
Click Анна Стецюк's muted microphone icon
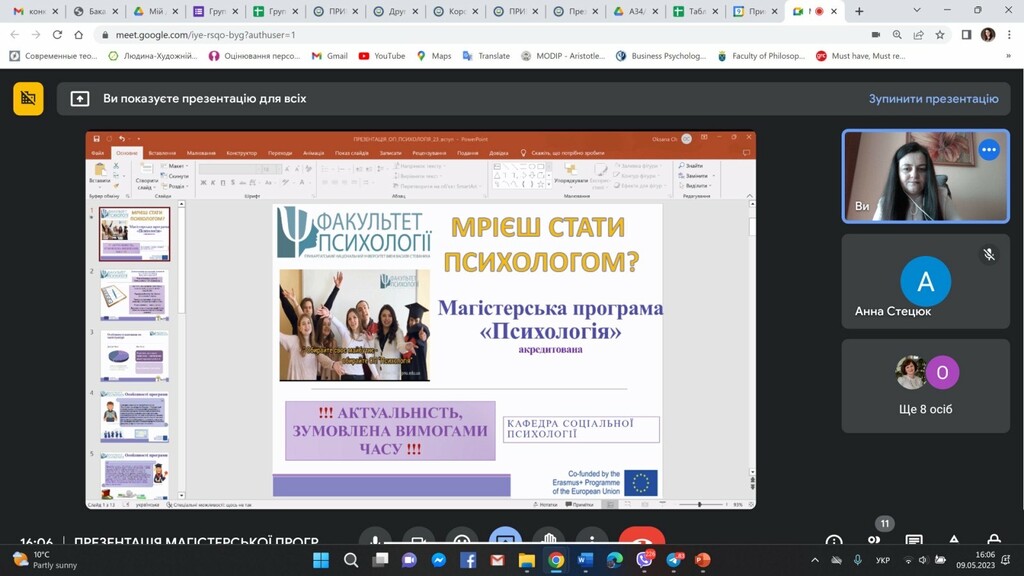[988, 254]
